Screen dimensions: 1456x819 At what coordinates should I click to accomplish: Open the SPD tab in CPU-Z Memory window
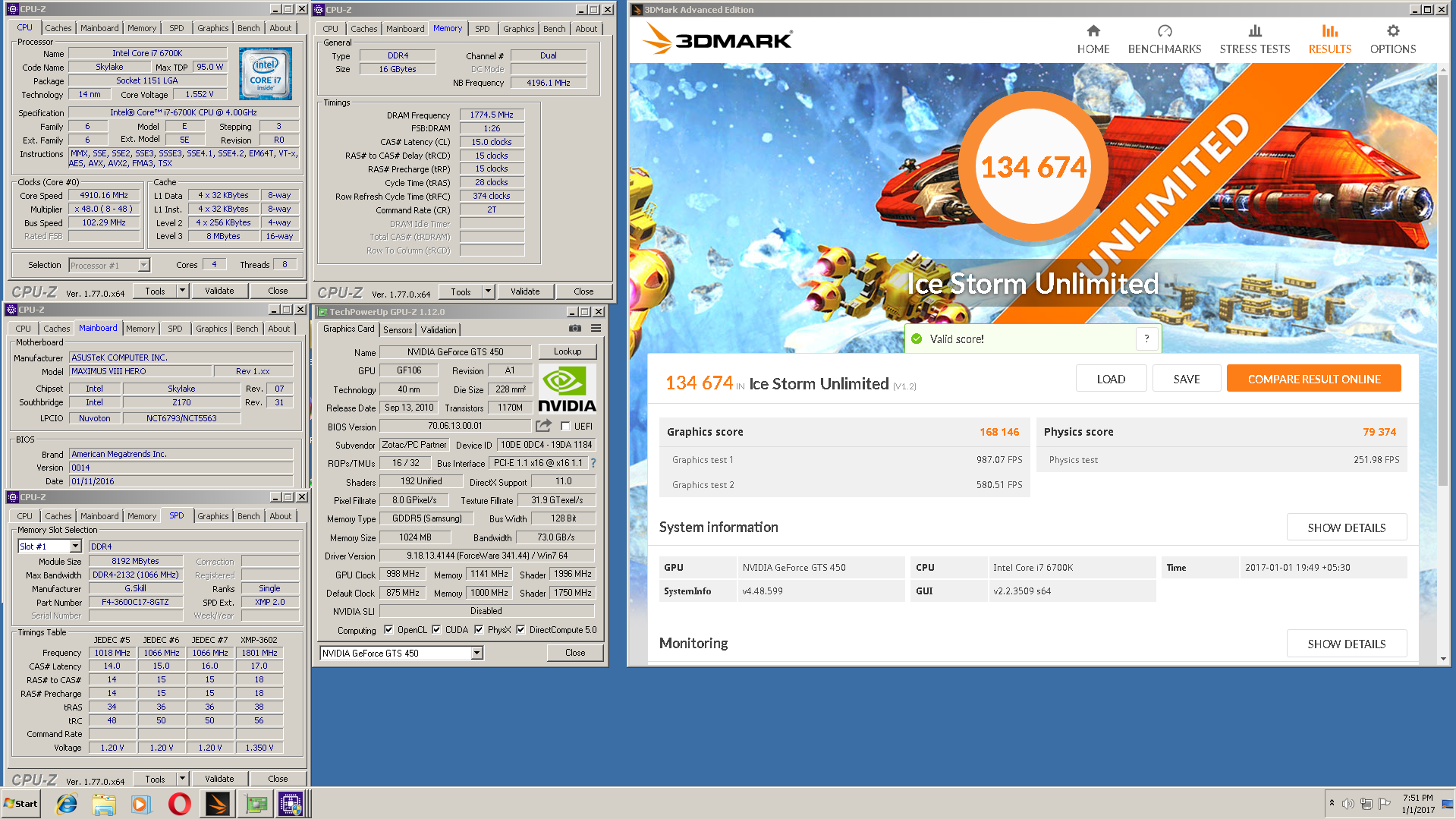click(482, 29)
